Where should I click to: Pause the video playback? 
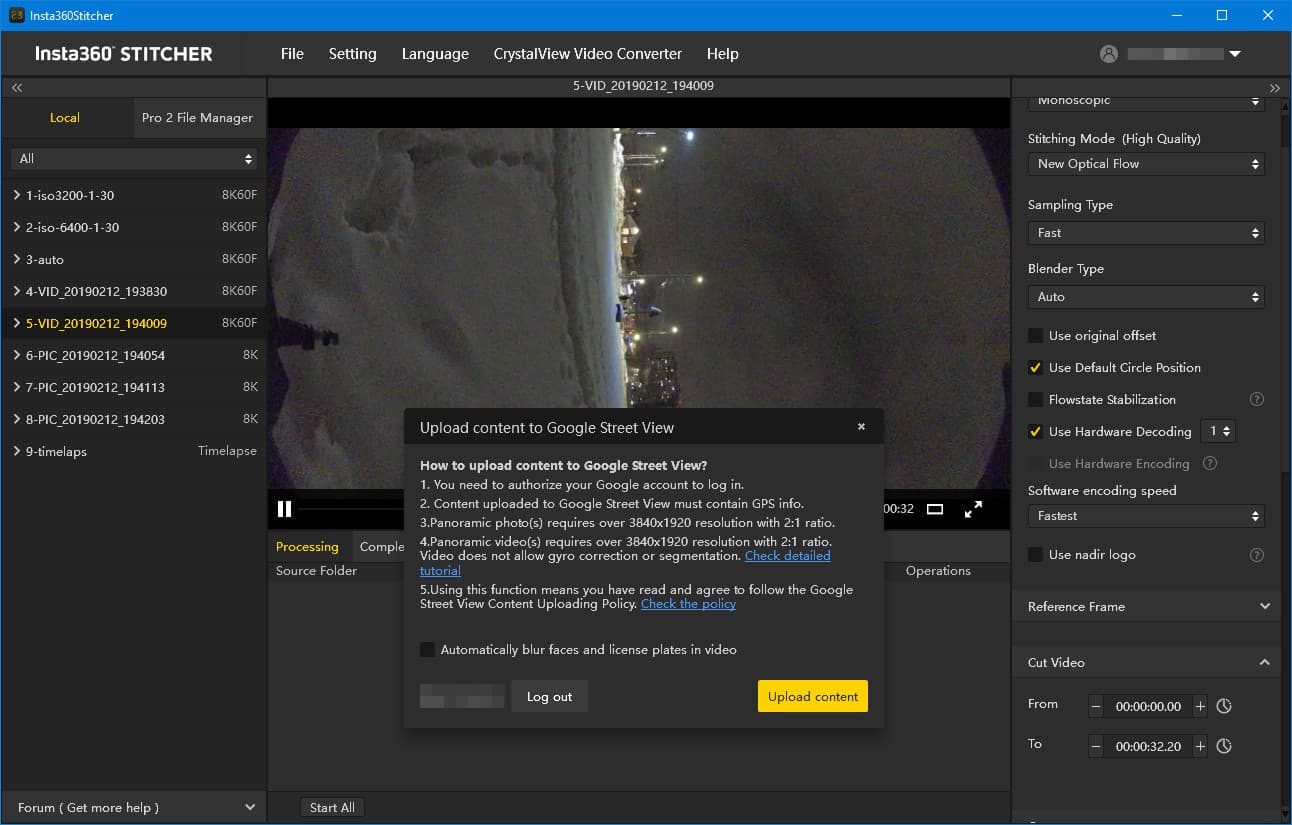284,509
